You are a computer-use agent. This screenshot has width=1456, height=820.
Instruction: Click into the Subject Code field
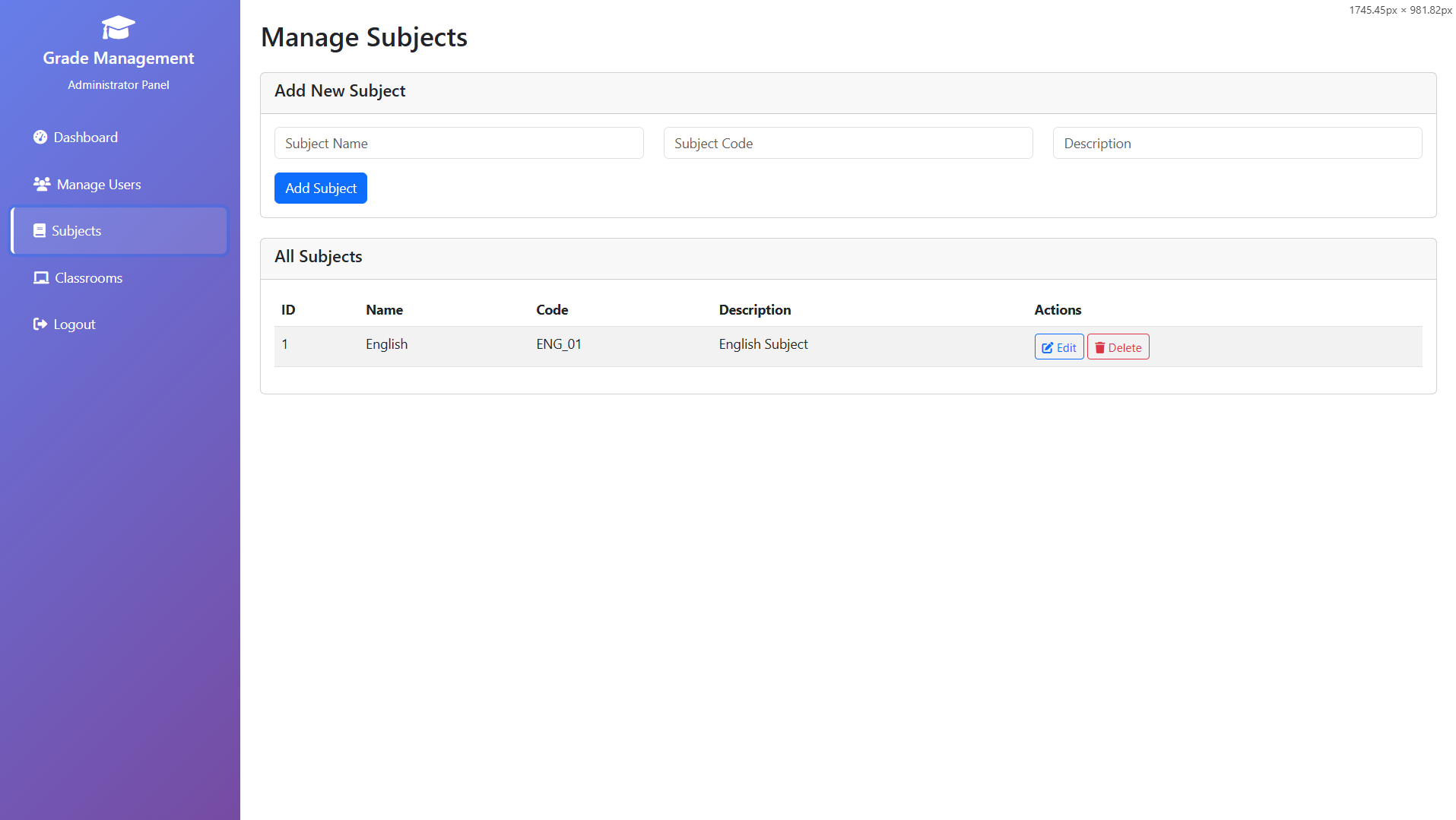click(x=848, y=144)
